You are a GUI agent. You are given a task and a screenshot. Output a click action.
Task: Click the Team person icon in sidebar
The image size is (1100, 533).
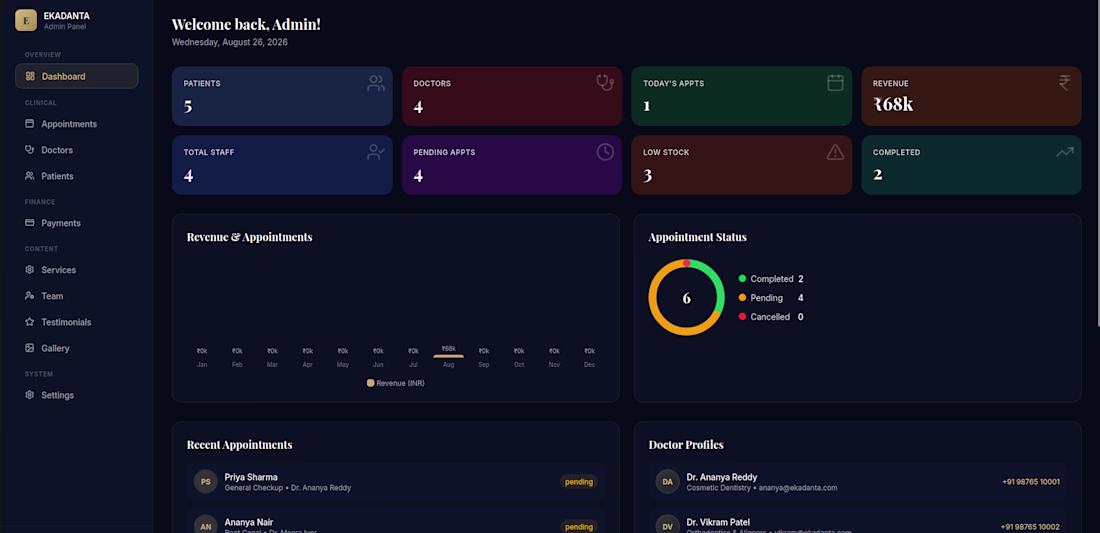click(29, 295)
